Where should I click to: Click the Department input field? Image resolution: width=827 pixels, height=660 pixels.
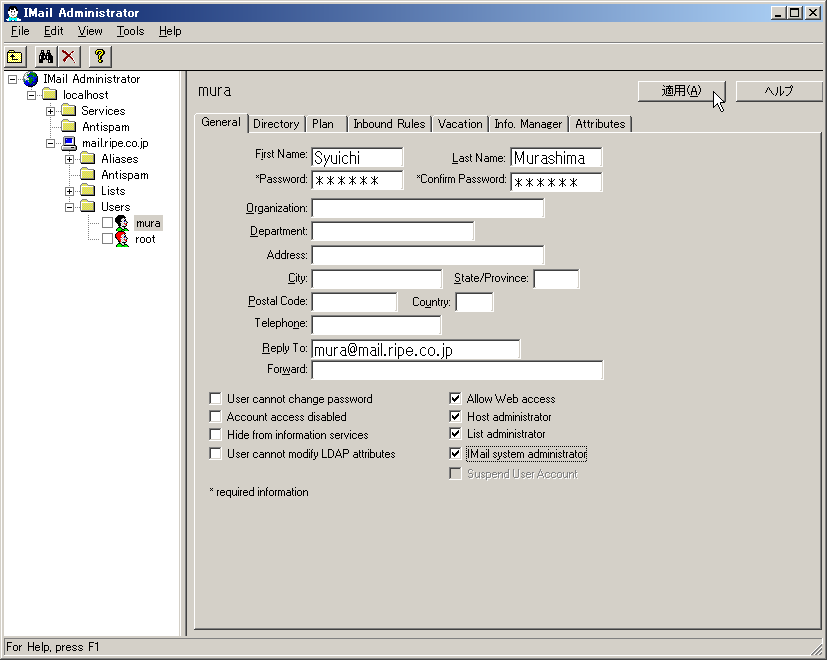click(392, 231)
